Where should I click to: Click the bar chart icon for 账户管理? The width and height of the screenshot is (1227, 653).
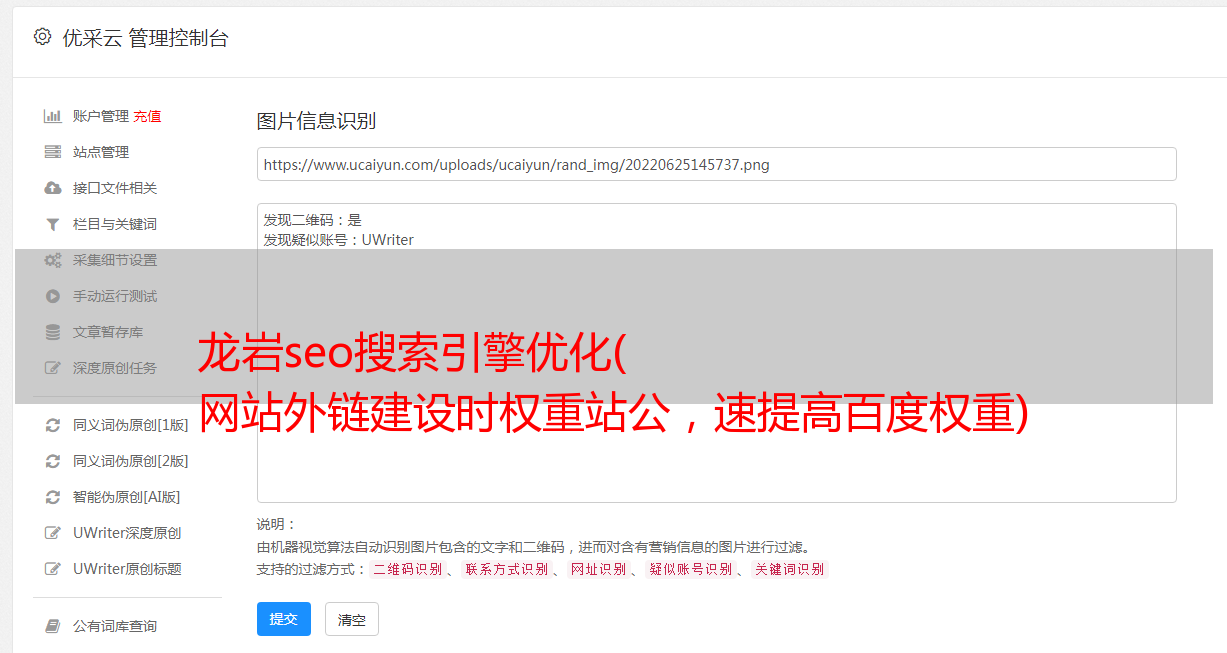tap(52, 116)
